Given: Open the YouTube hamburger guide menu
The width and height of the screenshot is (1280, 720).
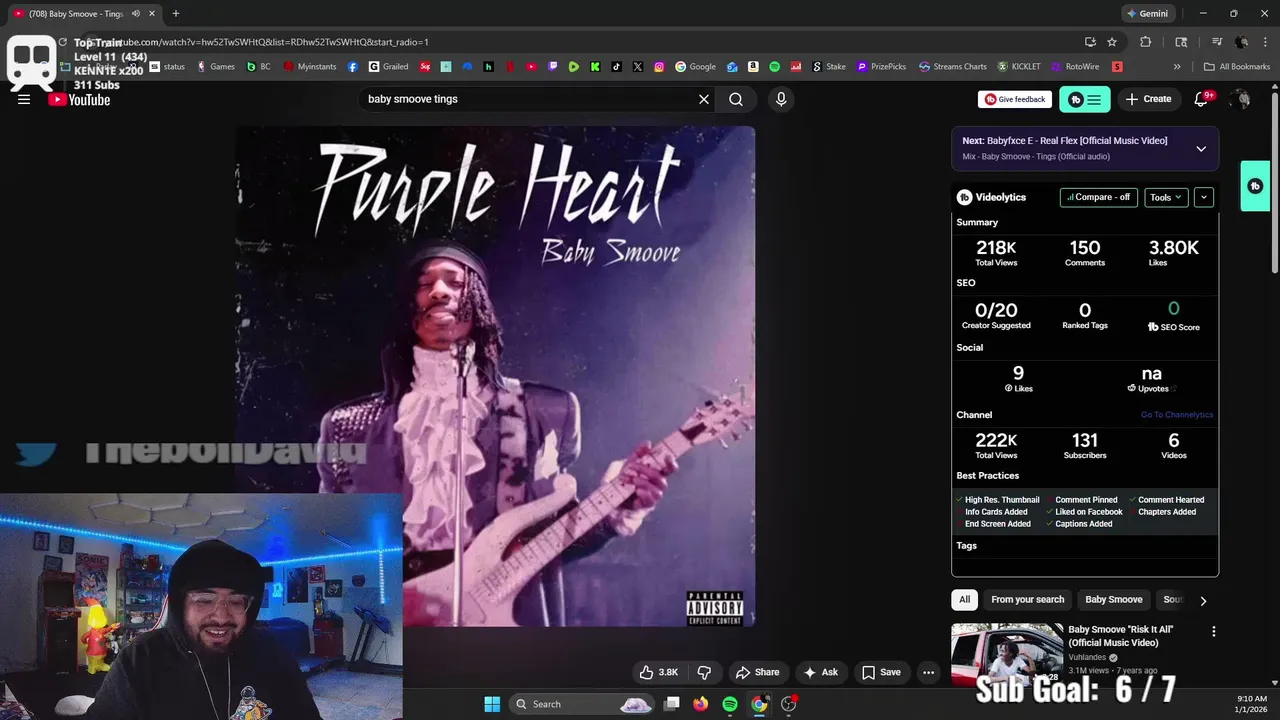Looking at the screenshot, I should pyautogui.click(x=24, y=99).
